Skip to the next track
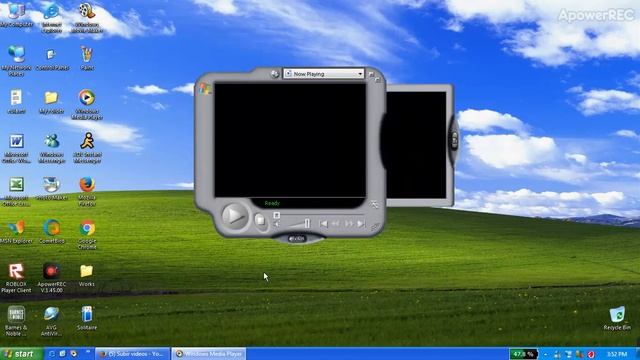 [361, 224]
